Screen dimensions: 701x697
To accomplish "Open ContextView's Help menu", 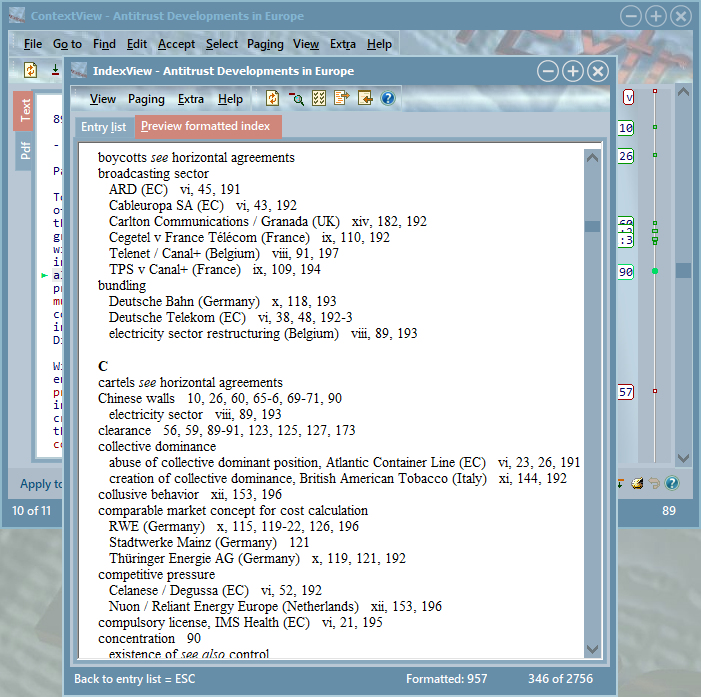I will coord(379,44).
